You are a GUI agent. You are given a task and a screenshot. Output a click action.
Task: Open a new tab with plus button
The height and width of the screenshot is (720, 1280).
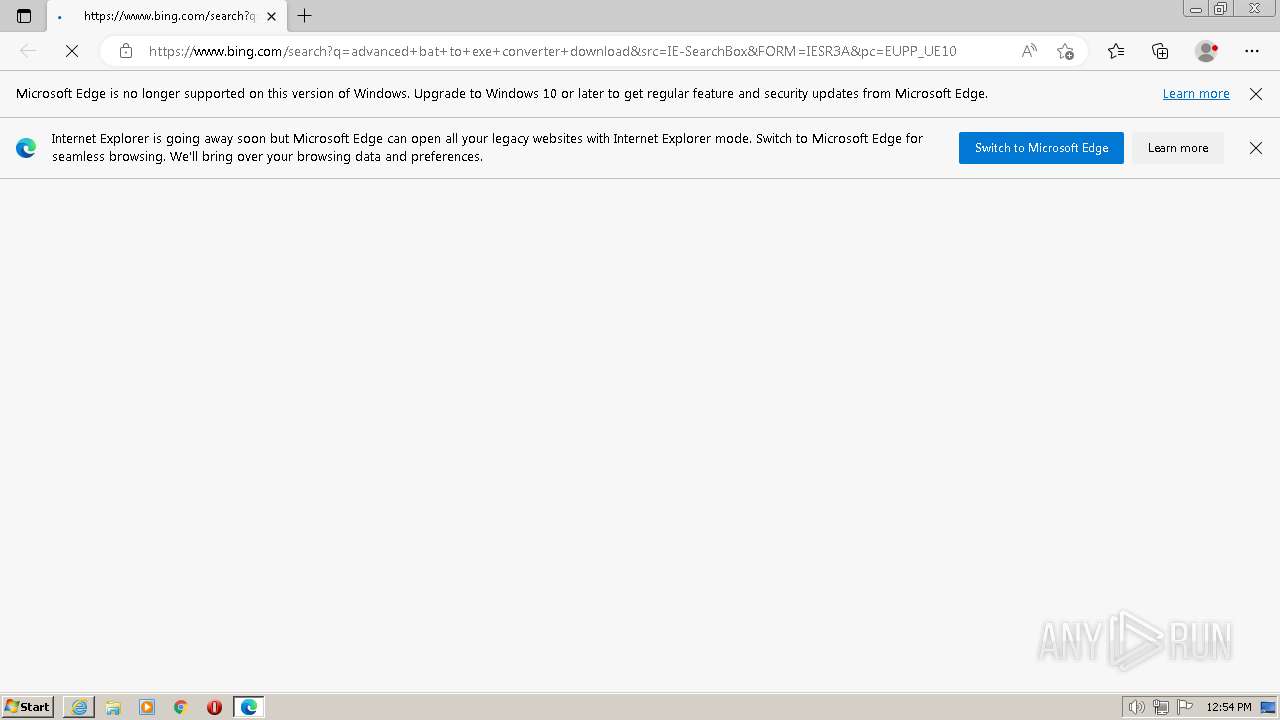tap(305, 16)
